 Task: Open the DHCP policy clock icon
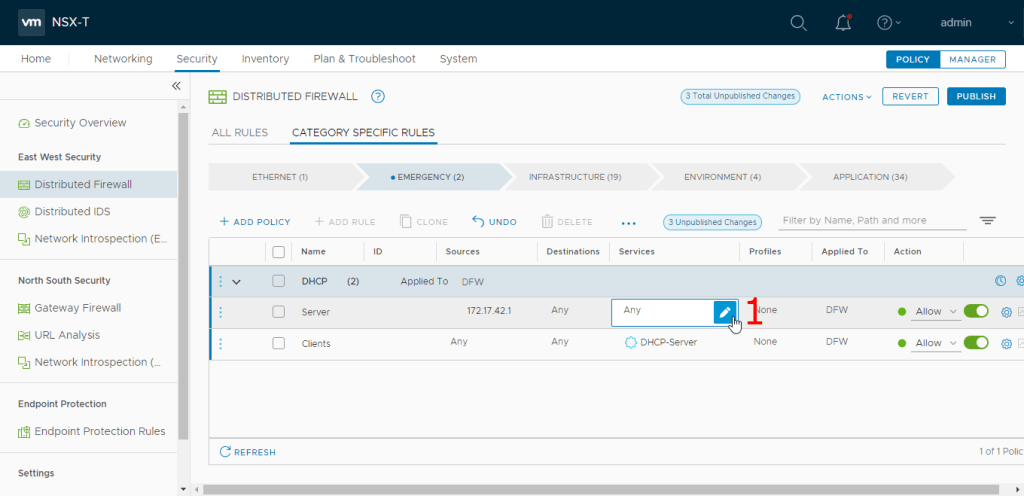(x=1000, y=281)
